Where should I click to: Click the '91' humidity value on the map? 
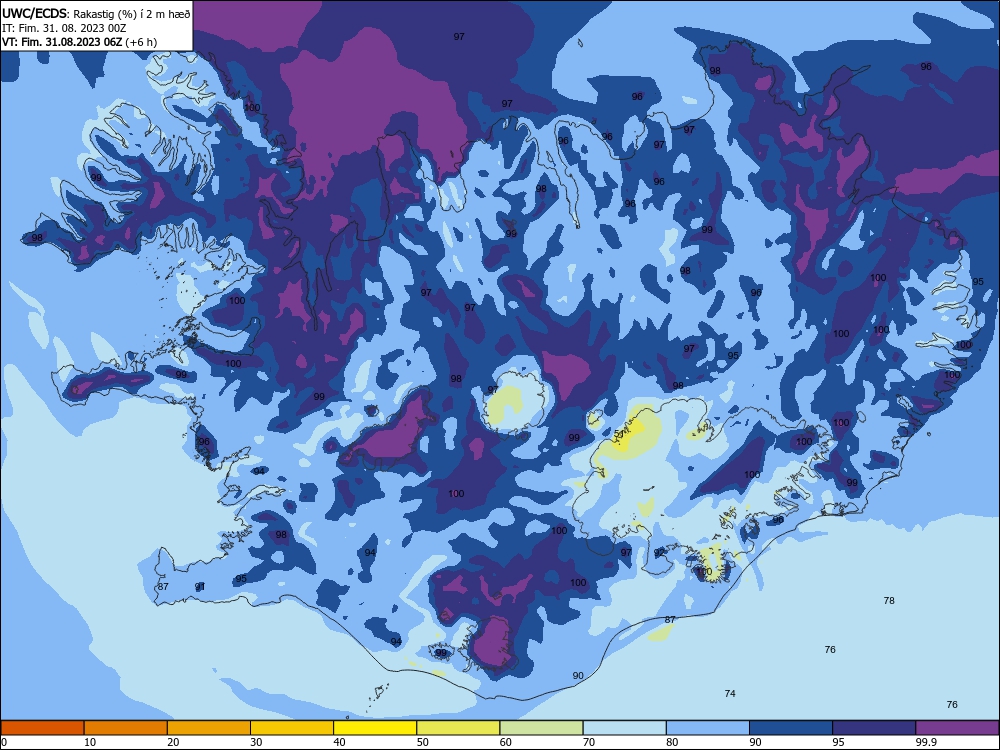200,586
